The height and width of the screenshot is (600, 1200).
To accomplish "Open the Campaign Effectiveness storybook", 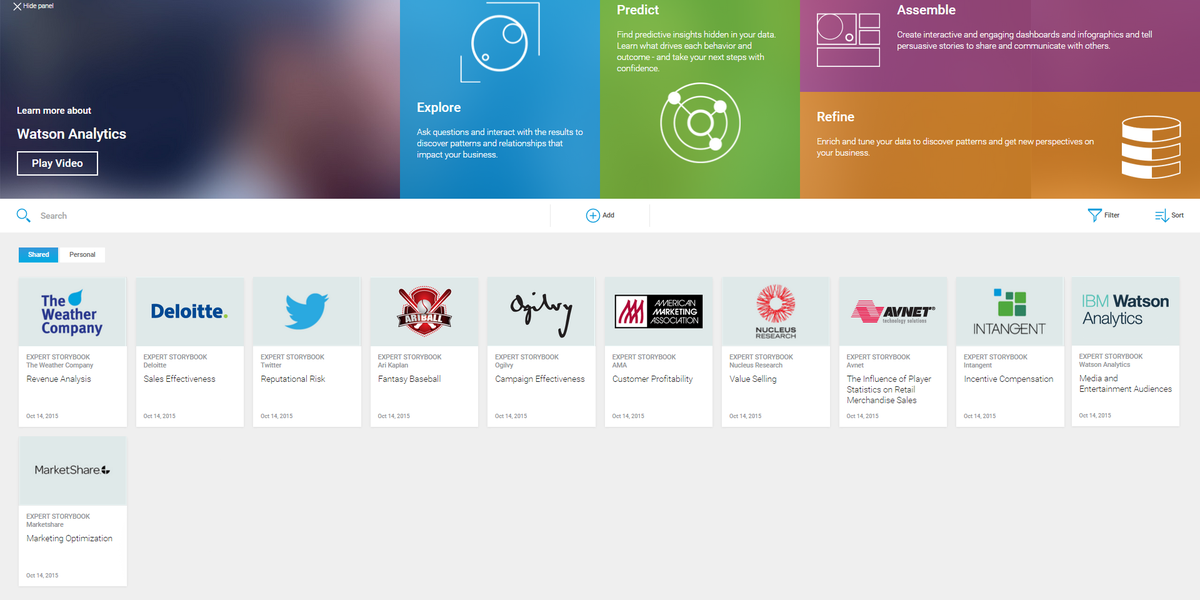I will pyautogui.click(x=539, y=379).
